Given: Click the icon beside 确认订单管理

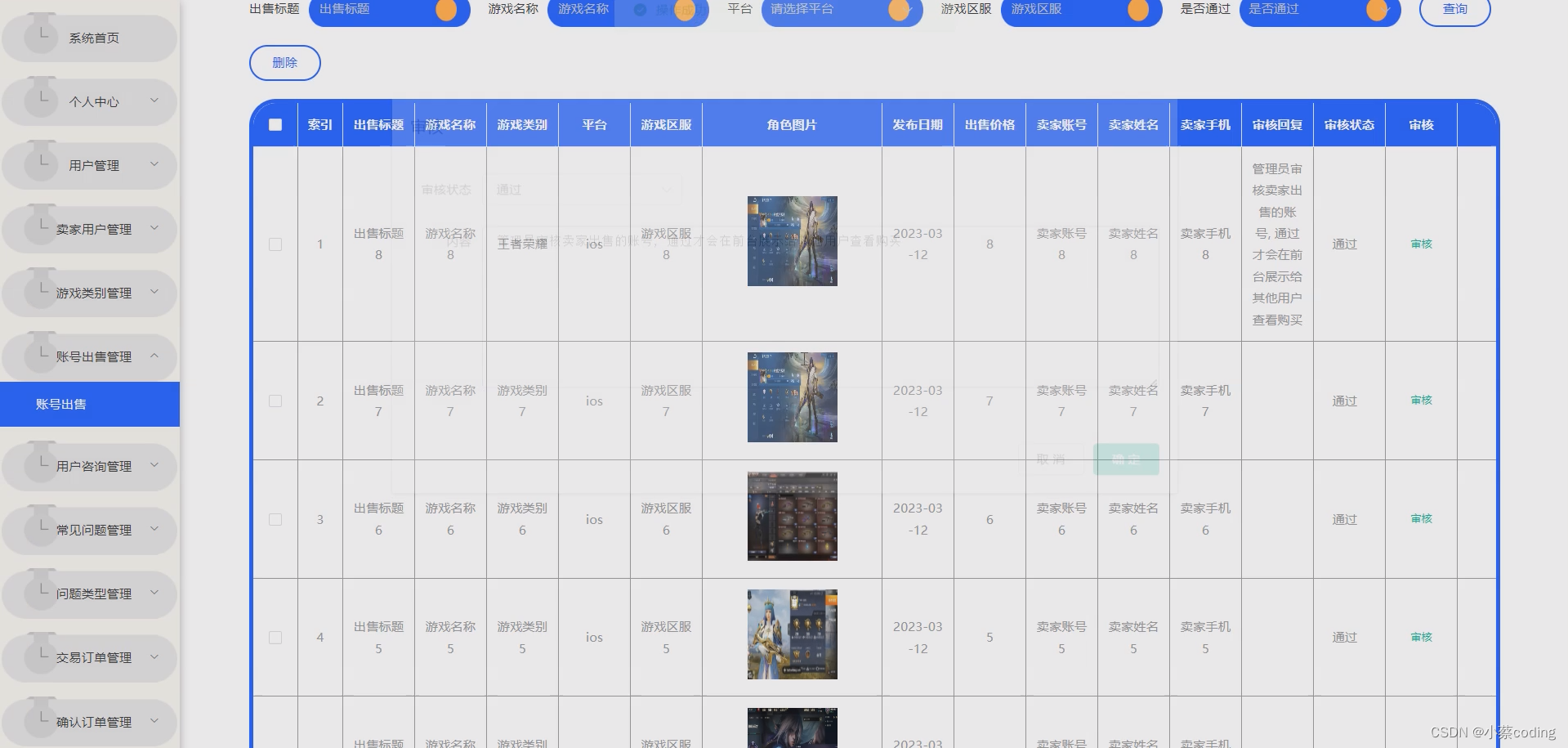Looking at the screenshot, I should click(41, 717).
